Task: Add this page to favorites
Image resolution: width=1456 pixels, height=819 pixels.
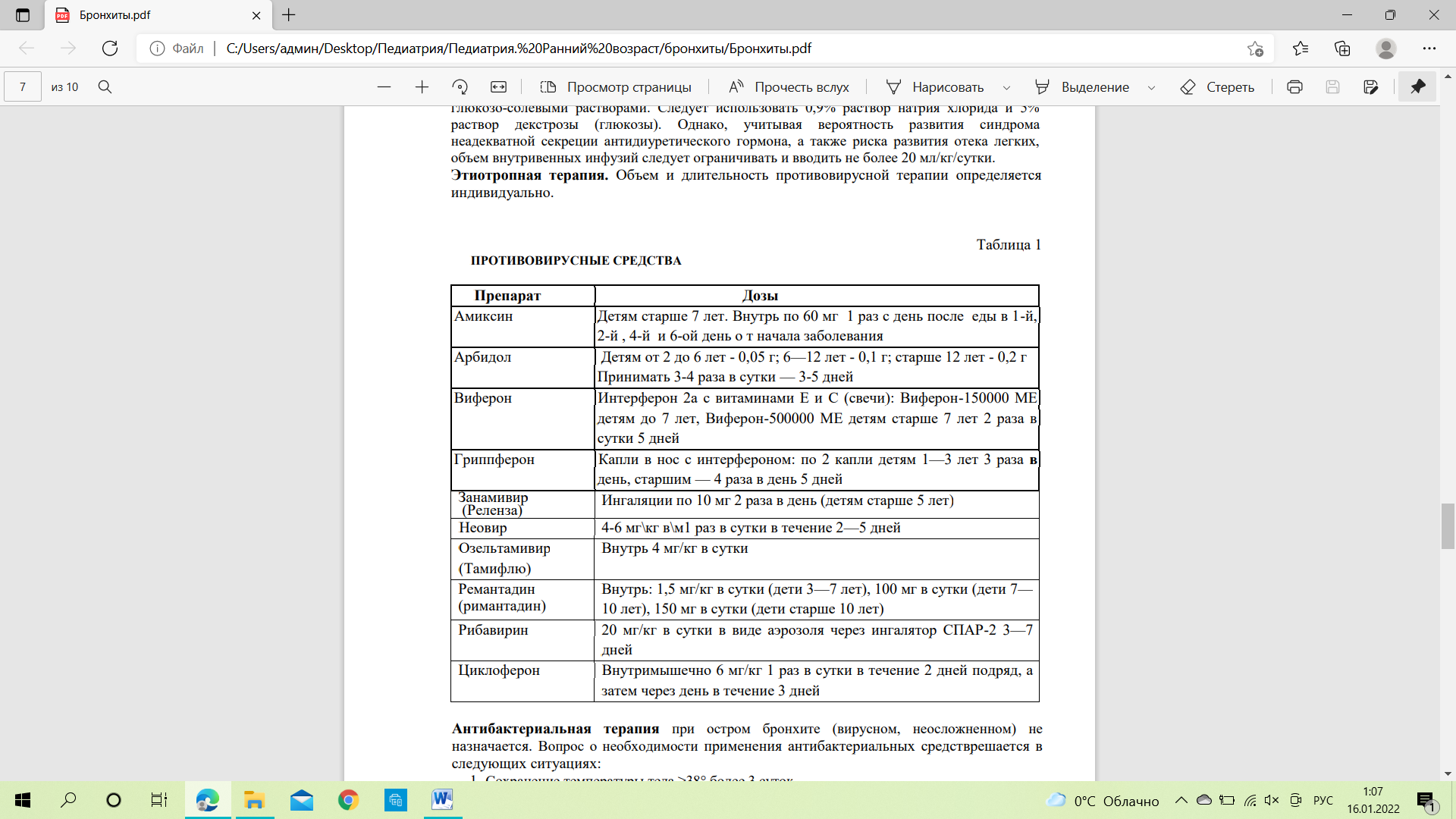Action: click(1255, 49)
